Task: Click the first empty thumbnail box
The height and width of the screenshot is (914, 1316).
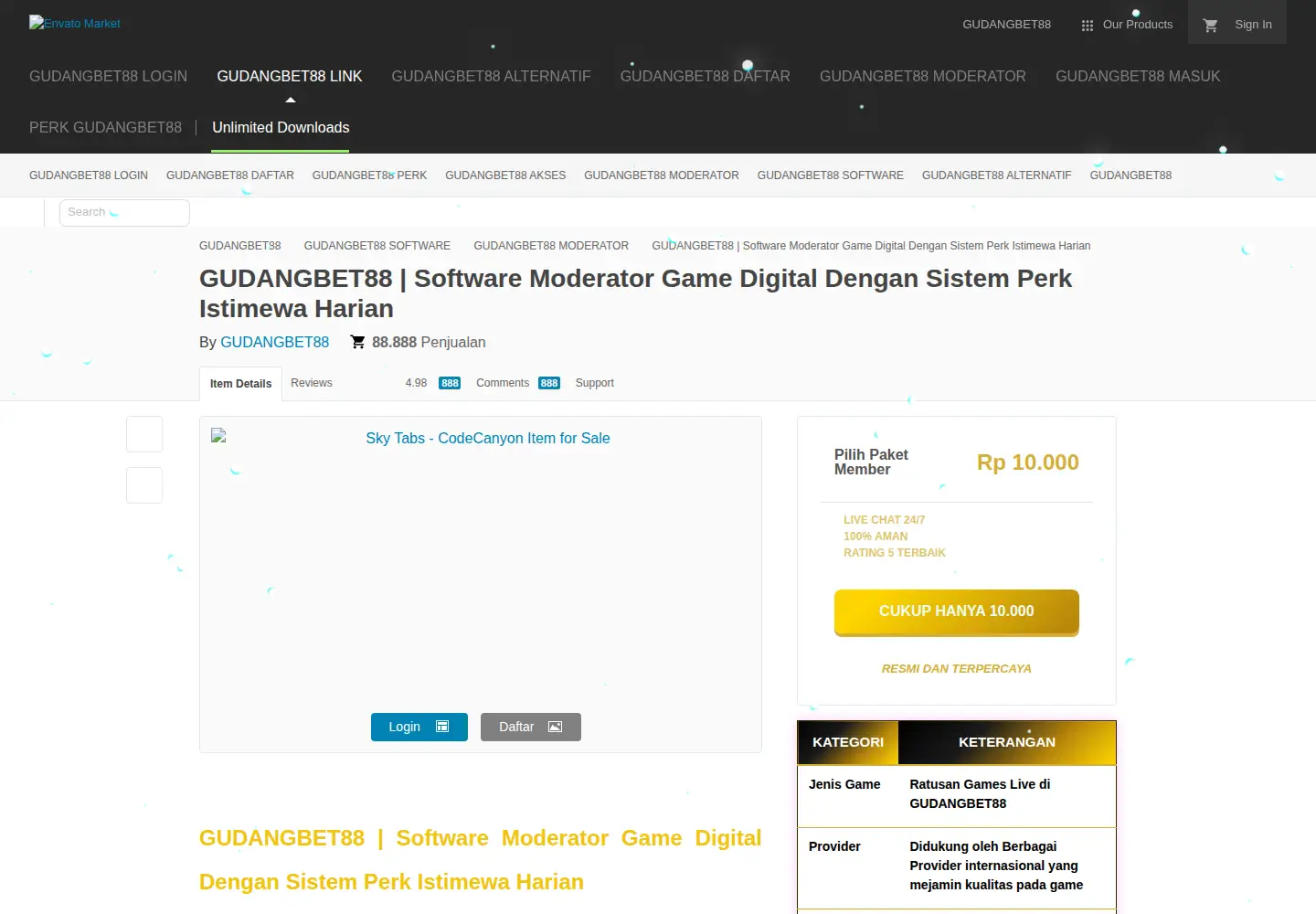Action: [144, 434]
